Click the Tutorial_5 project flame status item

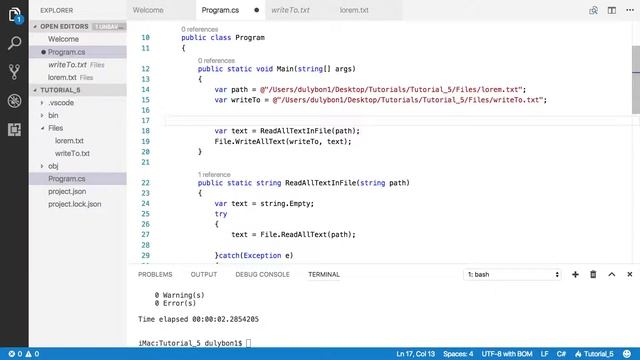(594, 354)
